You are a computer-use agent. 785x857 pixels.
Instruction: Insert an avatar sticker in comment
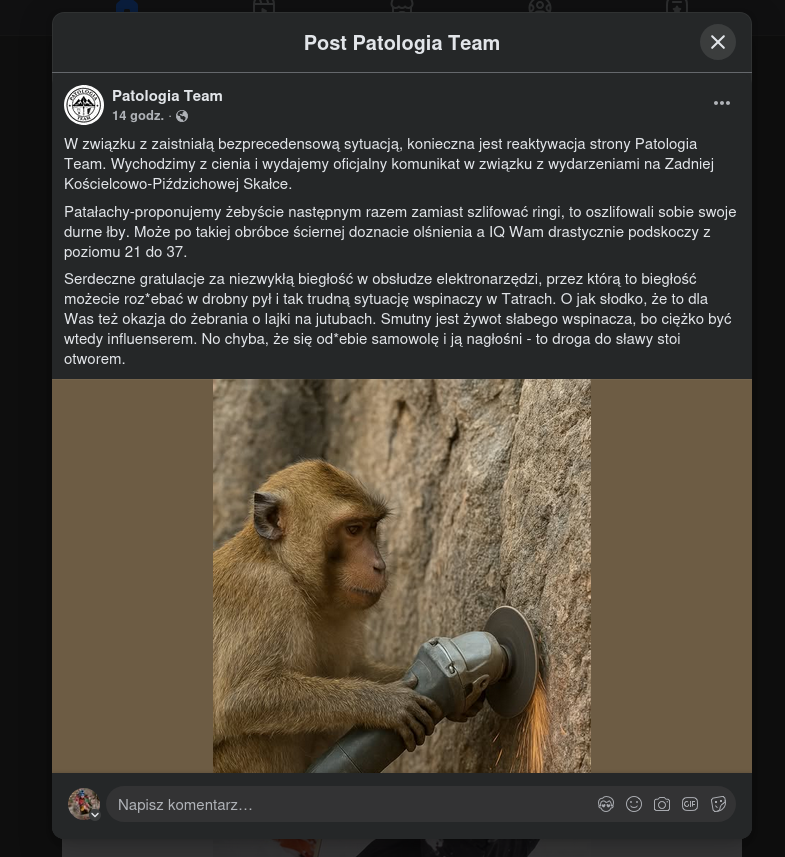click(606, 804)
